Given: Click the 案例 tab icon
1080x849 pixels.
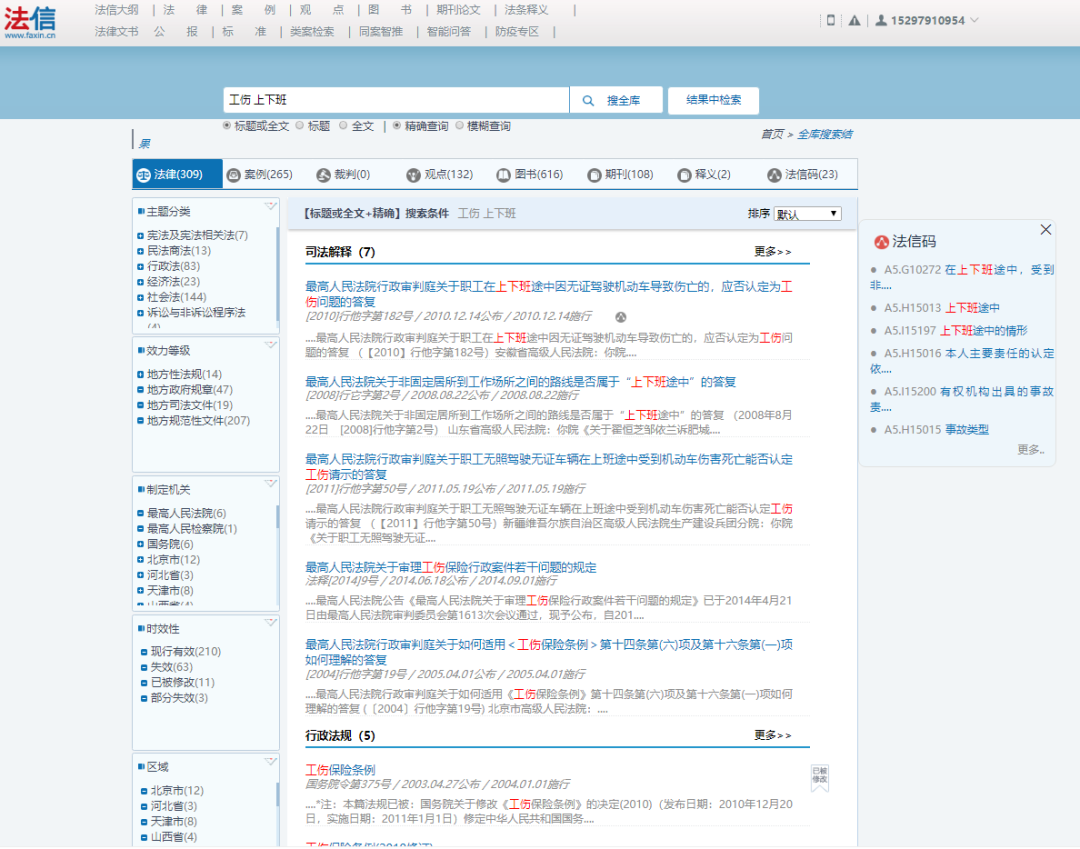Looking at the screenshot, I should [x=232, y=173].
